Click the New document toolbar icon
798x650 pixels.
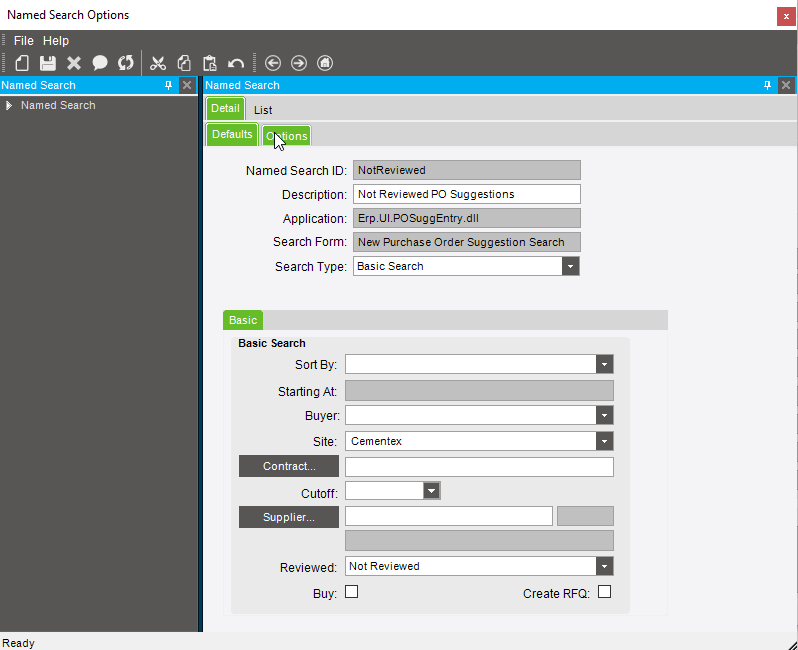(21, 63)
